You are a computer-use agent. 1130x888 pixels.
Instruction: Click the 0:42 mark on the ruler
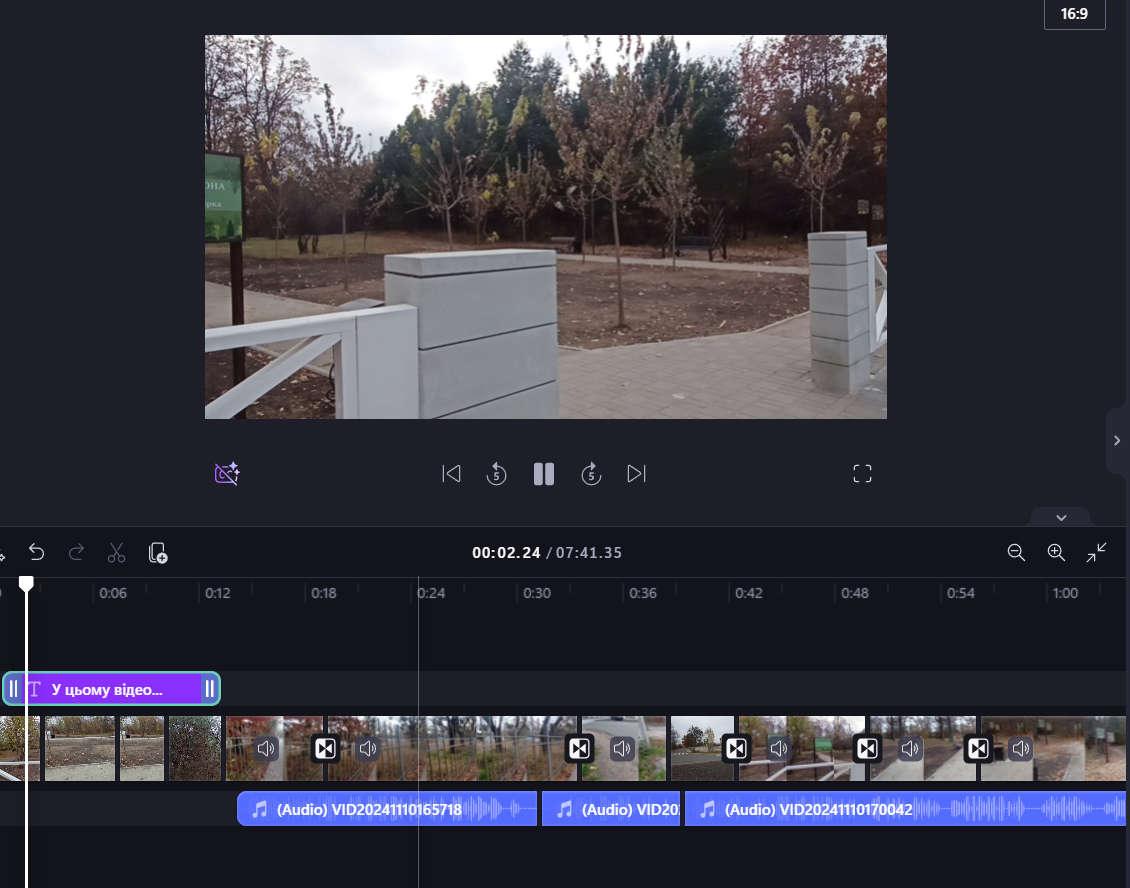[749, 593]
